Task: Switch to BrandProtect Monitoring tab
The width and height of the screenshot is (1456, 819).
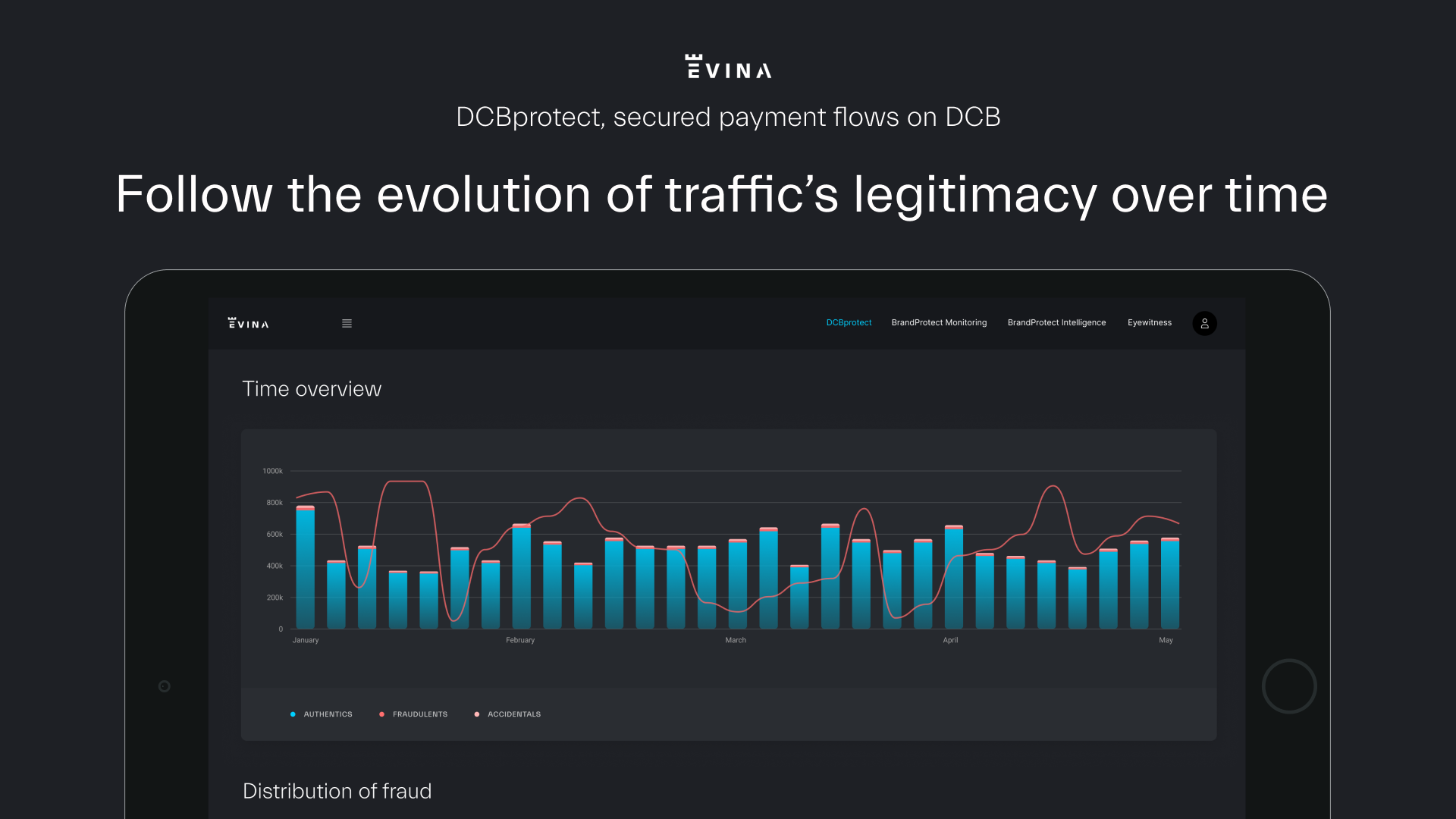Action: coord(939,323)
